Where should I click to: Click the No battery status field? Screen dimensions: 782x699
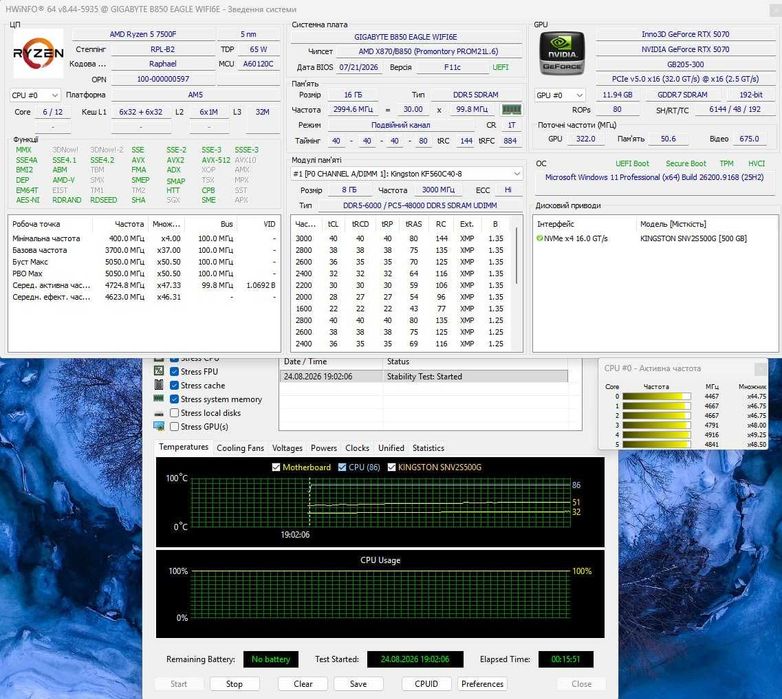click(271, 659)
